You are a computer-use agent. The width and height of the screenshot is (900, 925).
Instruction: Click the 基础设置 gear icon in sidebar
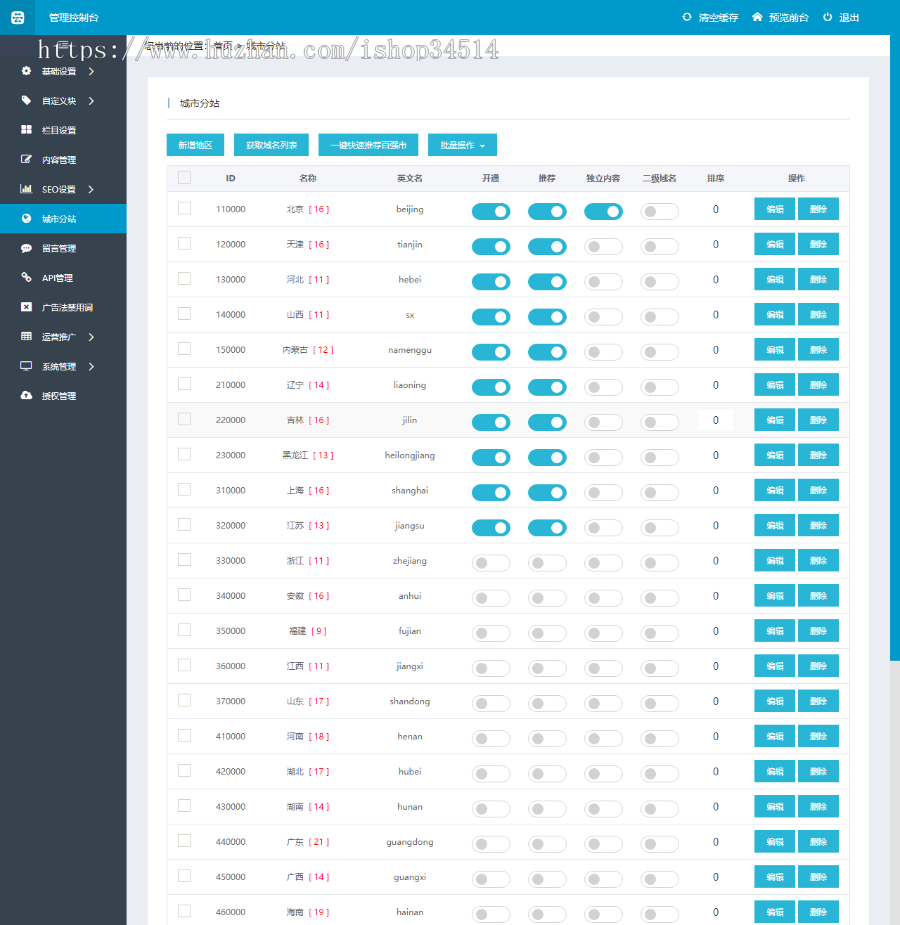26,71
